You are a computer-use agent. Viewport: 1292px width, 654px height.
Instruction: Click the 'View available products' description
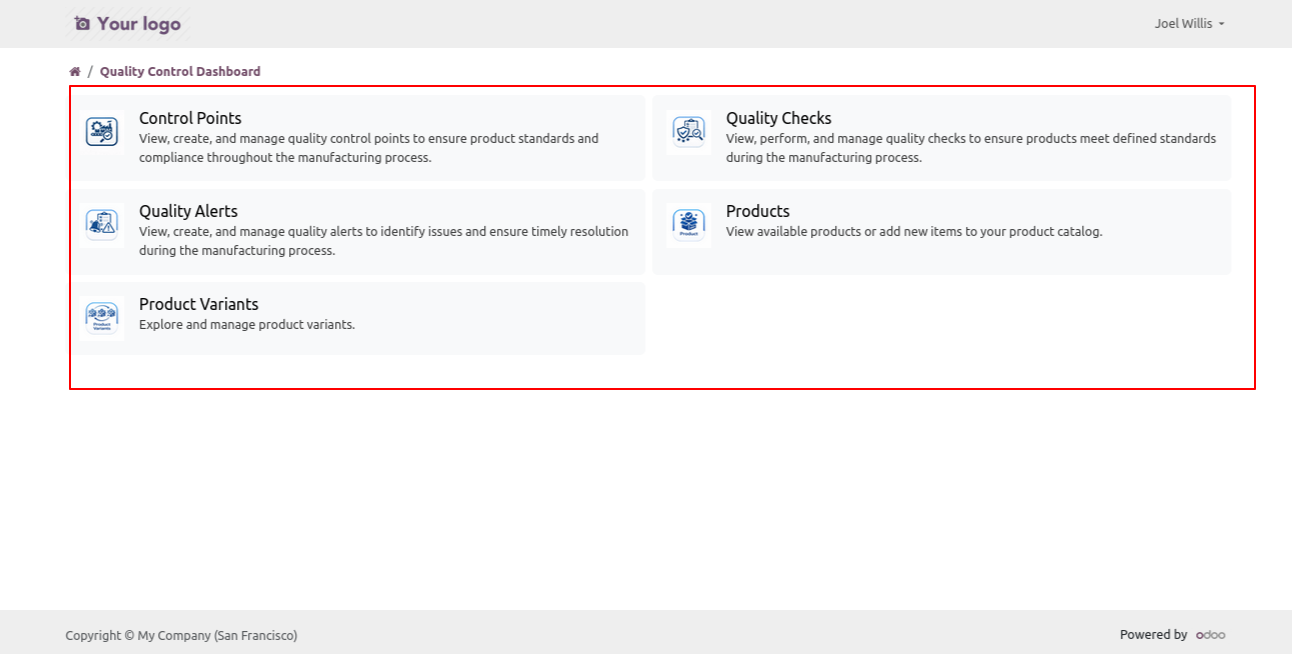[913, 232]
